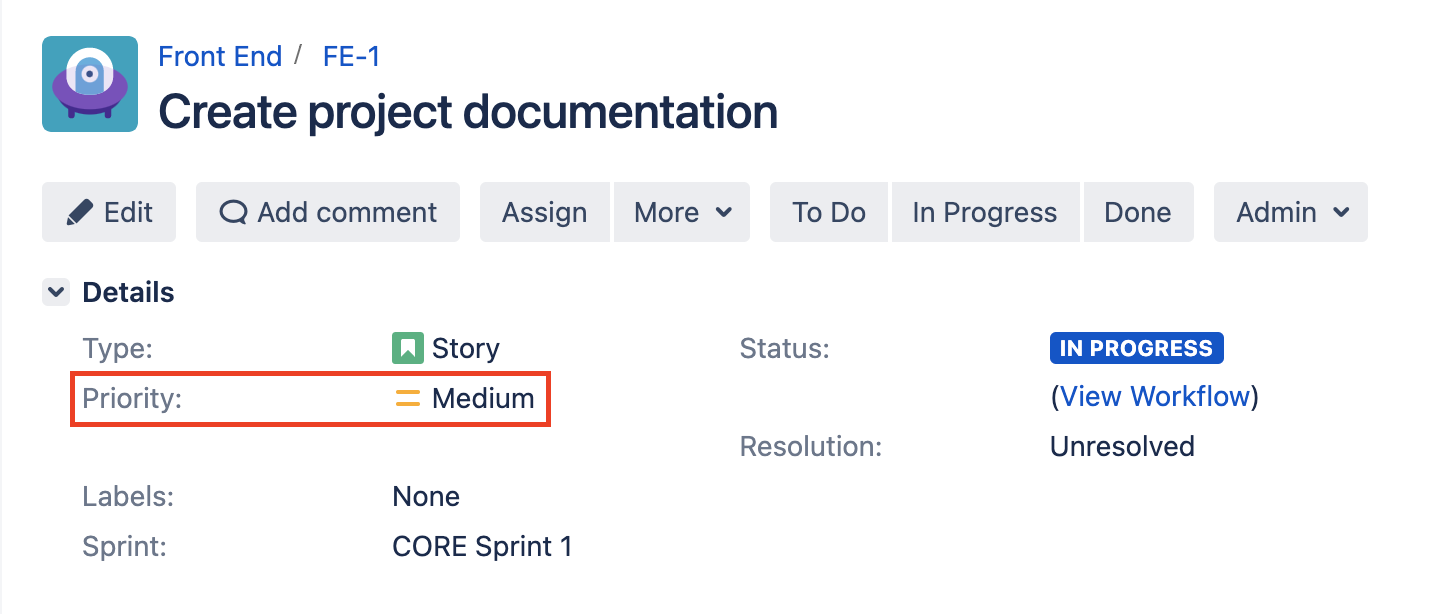This screenshot has width=1452, height=614.
Task: Click the Medium priority icon
Action: tap(407, 398)
